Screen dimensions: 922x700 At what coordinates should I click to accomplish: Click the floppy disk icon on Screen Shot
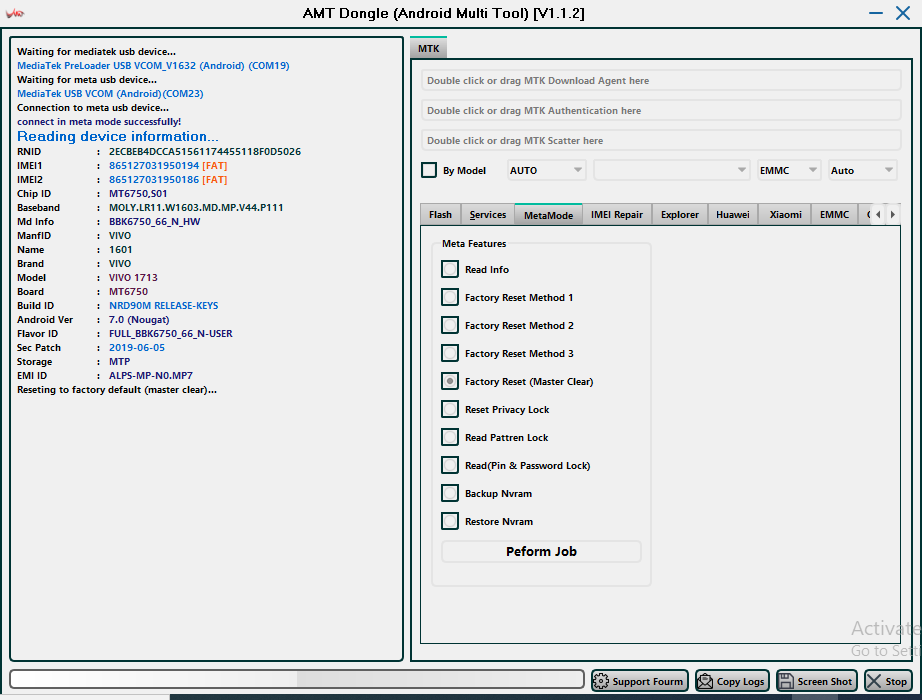tap(786, 681)
